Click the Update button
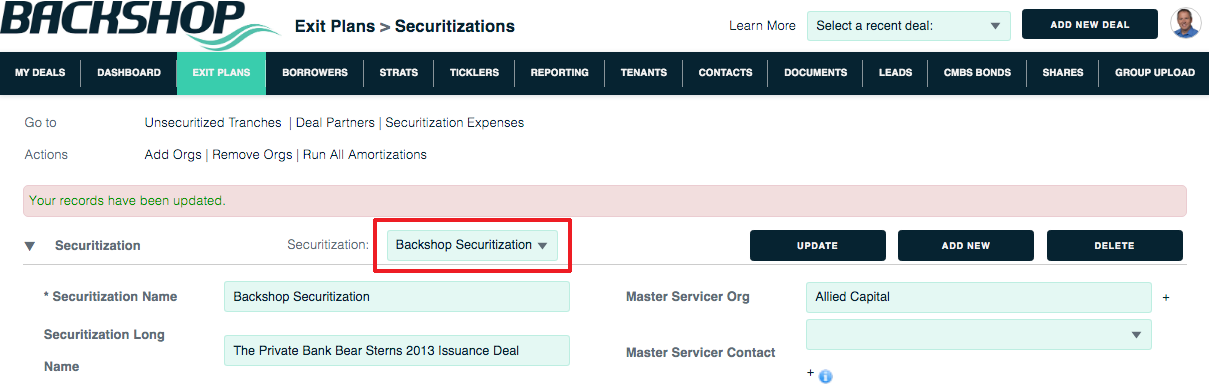 tap(817, 245)
